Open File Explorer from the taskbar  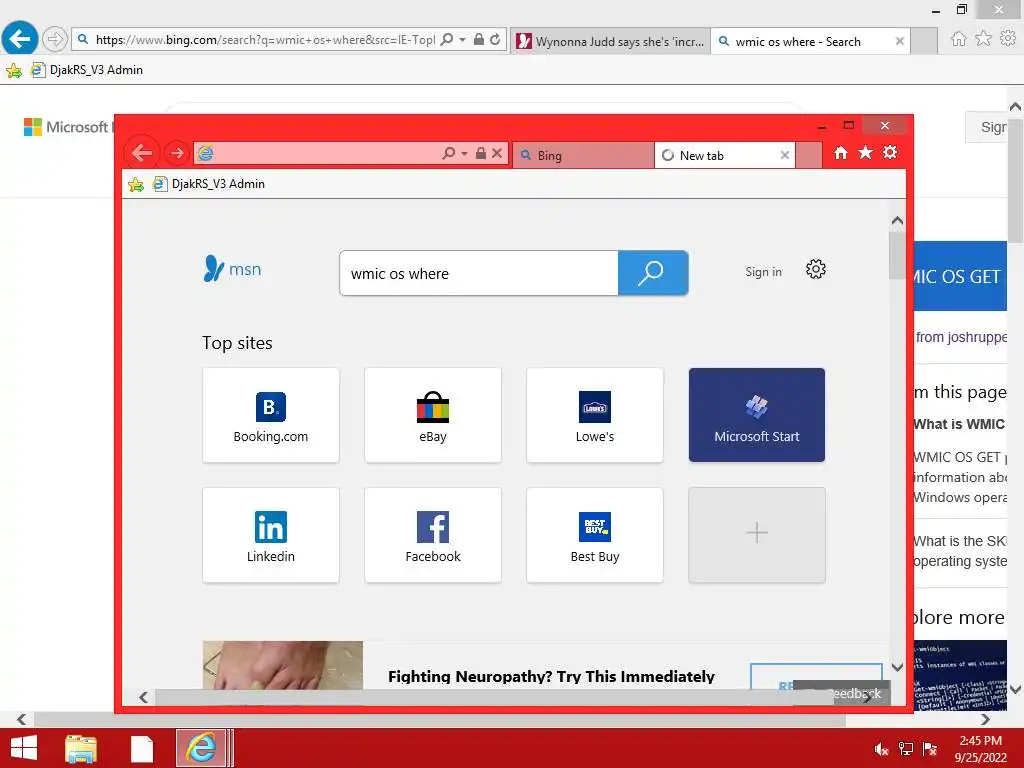81,749
